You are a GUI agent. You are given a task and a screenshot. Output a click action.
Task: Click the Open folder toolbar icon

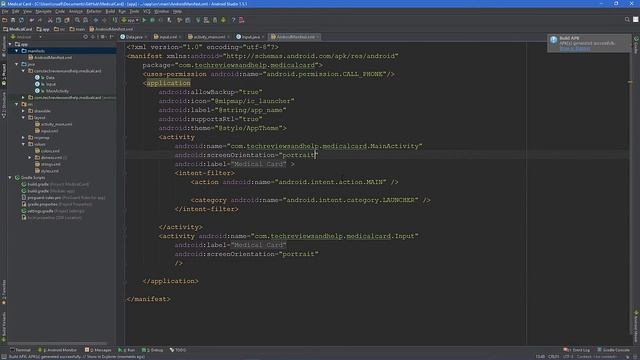coord(4,20)
